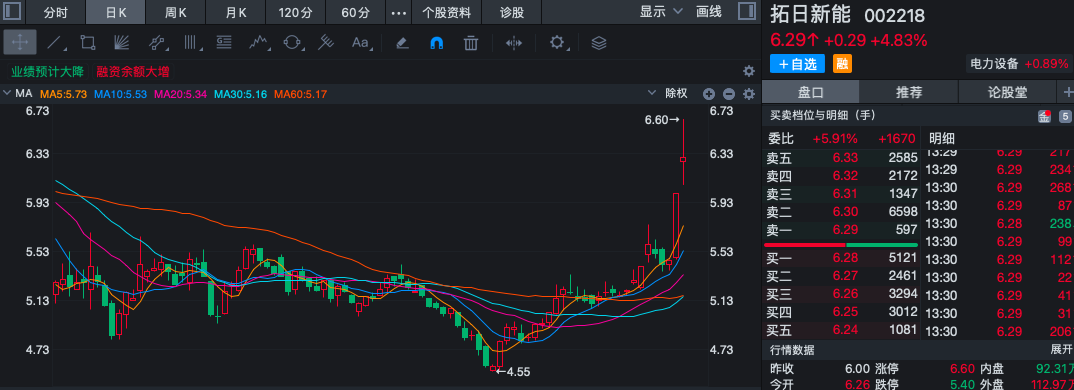Switch to 分时 intraday chart tab
1074x390 pixels.
55,12
